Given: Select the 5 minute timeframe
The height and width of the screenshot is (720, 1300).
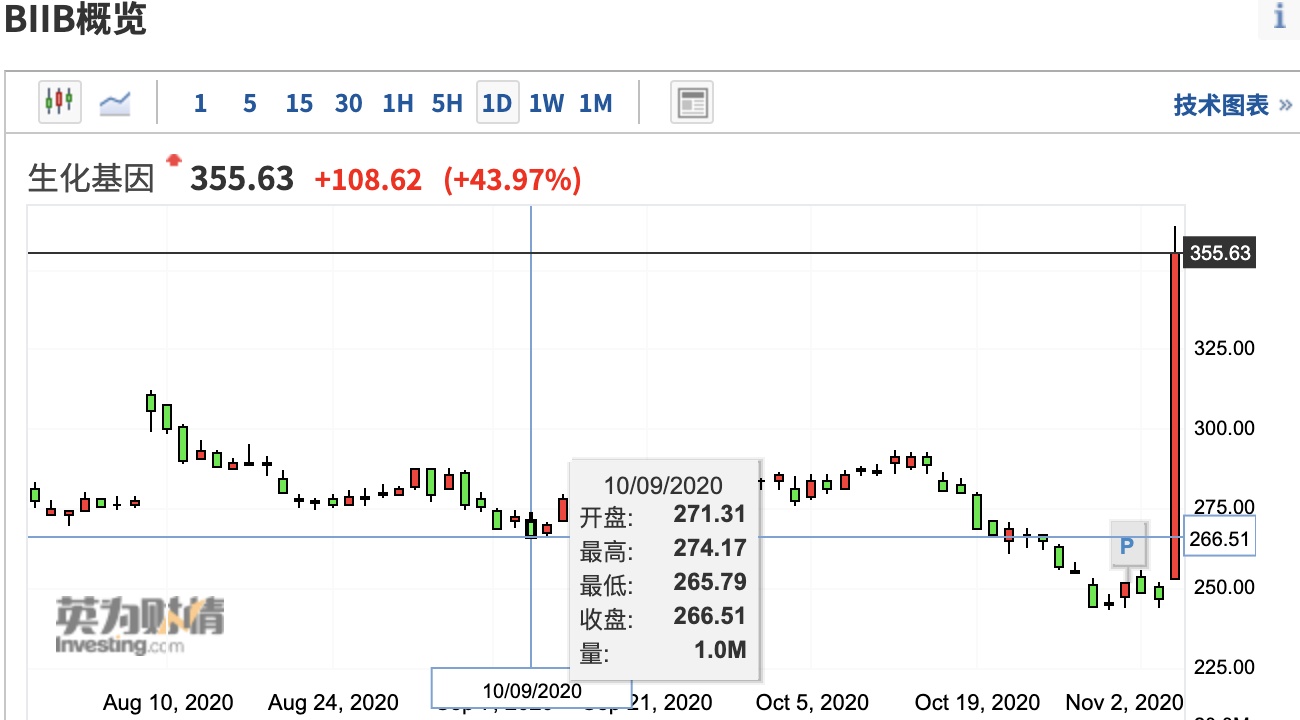Looking at the screenshot, I should click(x=249, y=103).
